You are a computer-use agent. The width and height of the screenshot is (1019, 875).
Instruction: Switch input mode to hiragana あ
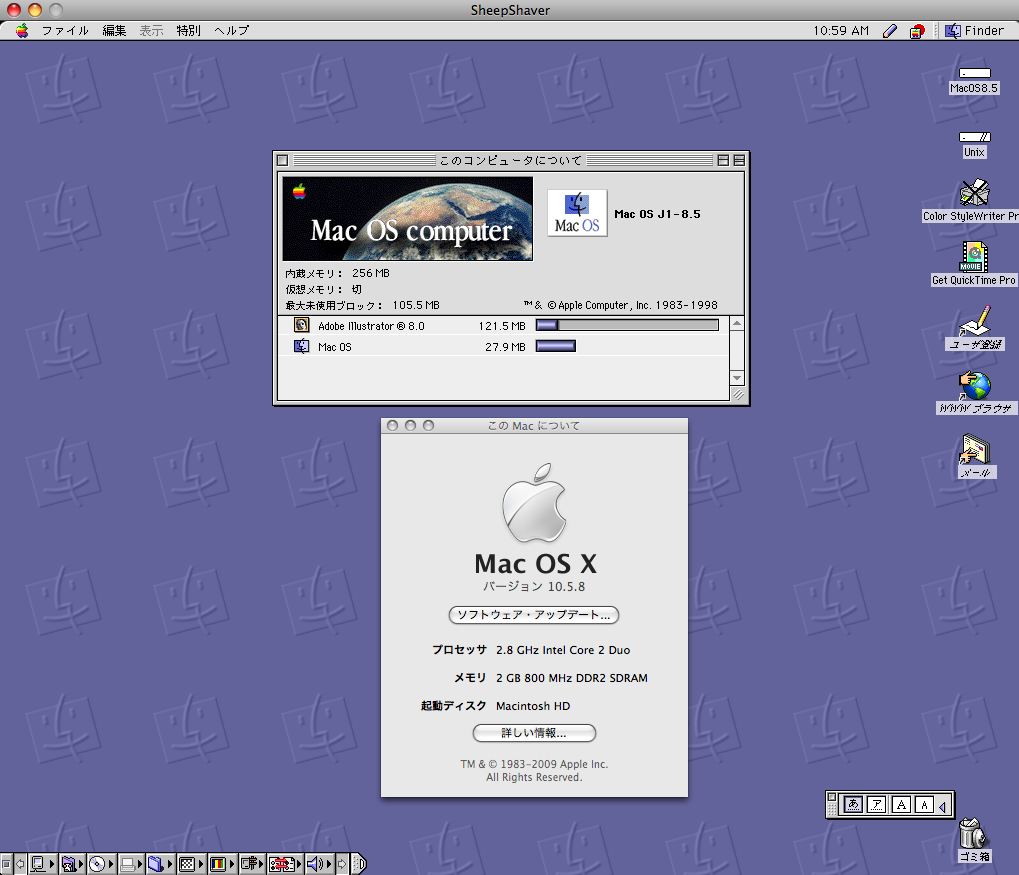pyautogui.click(x=853, y=805)
